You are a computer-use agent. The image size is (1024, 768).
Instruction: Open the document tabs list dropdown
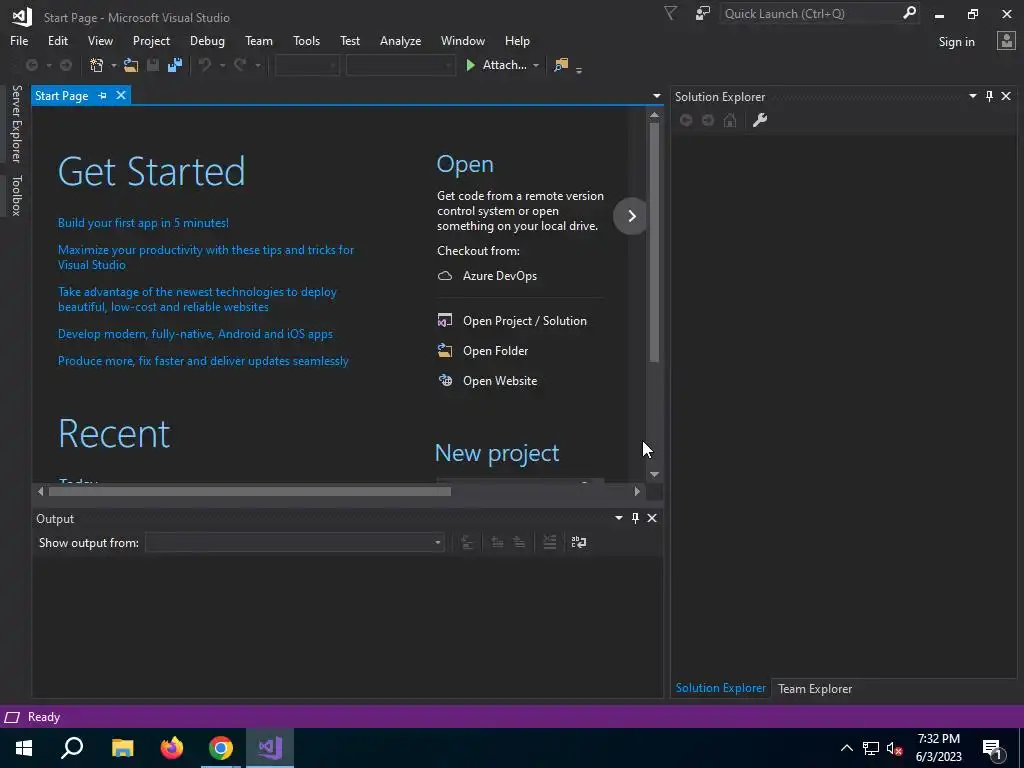click(656, 96)
